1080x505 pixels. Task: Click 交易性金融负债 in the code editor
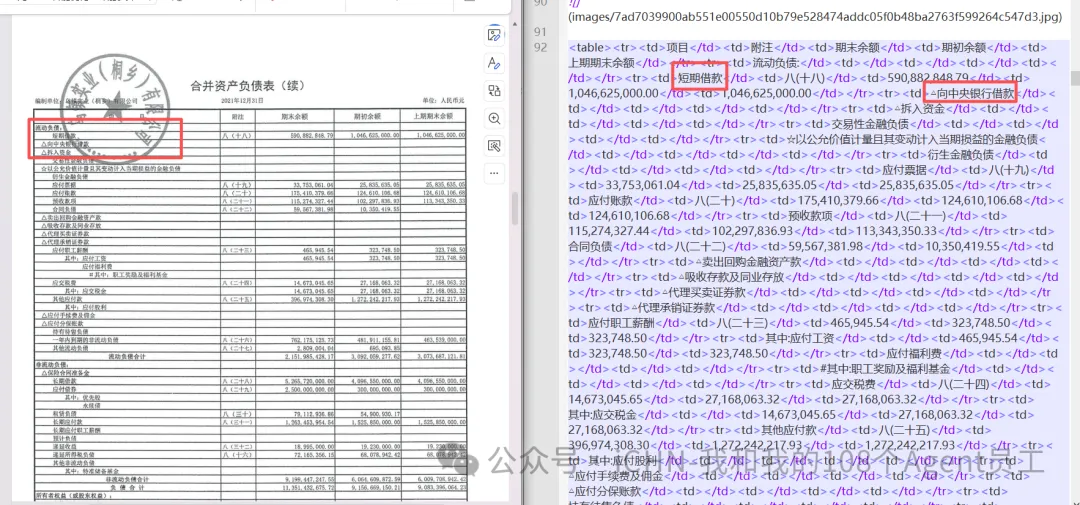pyautogui.click(x=871, y=123)
